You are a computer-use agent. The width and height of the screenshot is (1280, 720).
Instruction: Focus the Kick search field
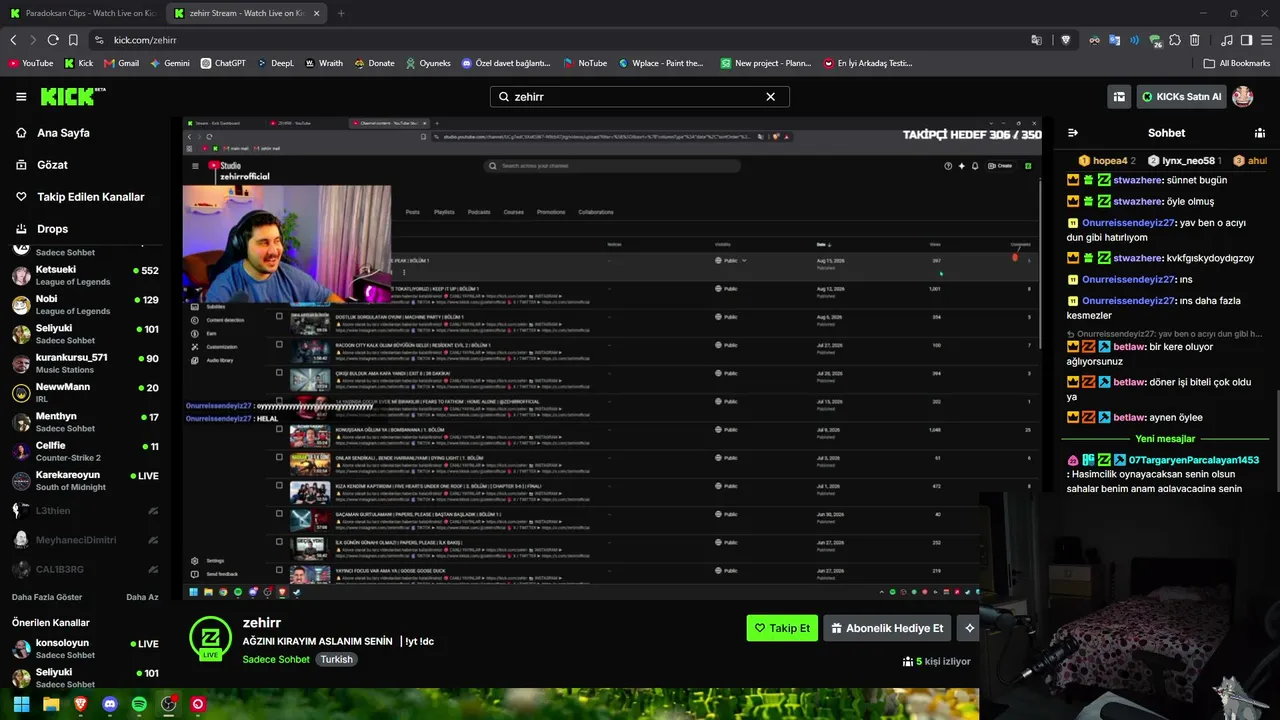pos(640,97)
